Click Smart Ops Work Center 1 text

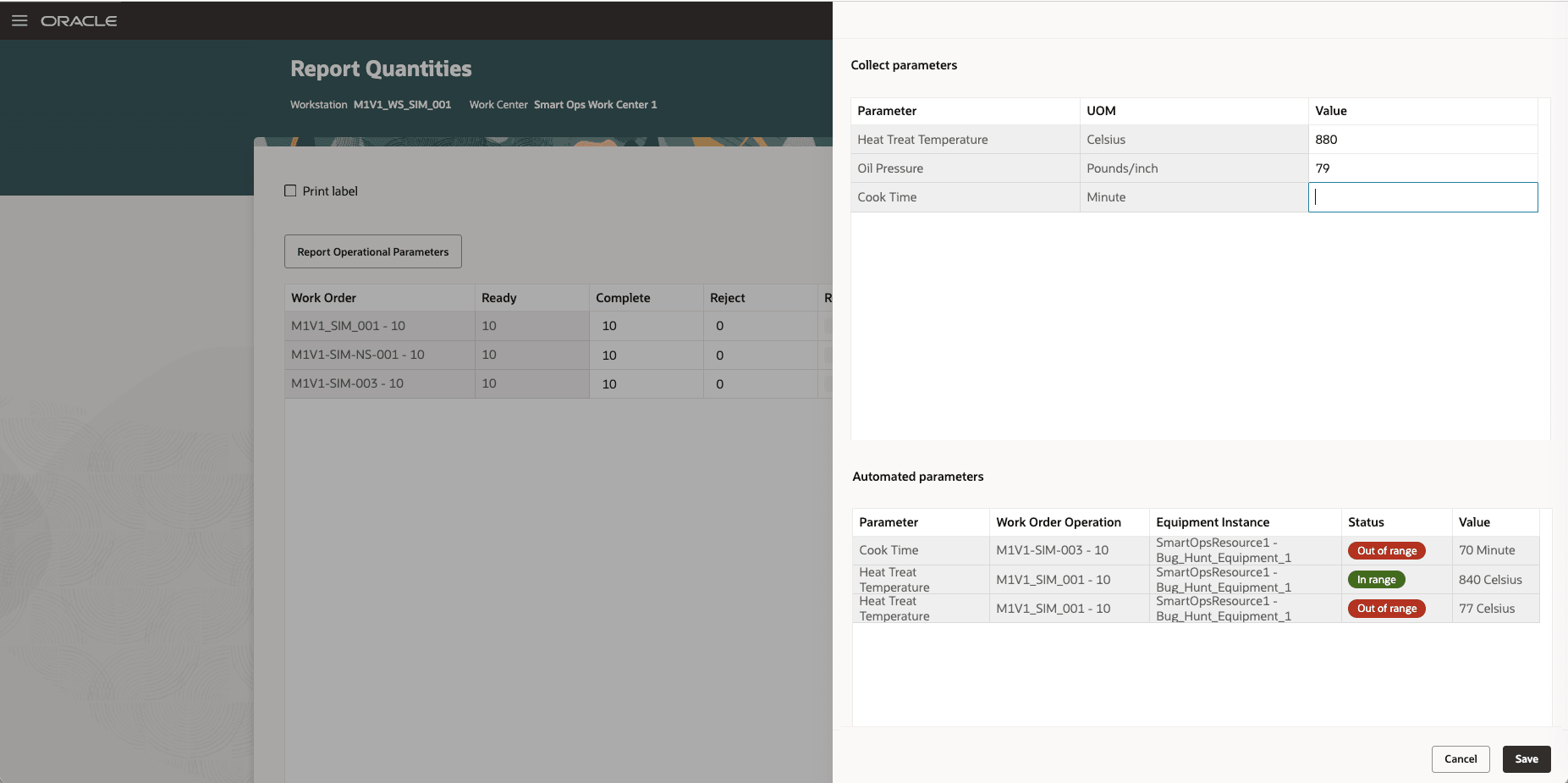click(x=595, y=105)
